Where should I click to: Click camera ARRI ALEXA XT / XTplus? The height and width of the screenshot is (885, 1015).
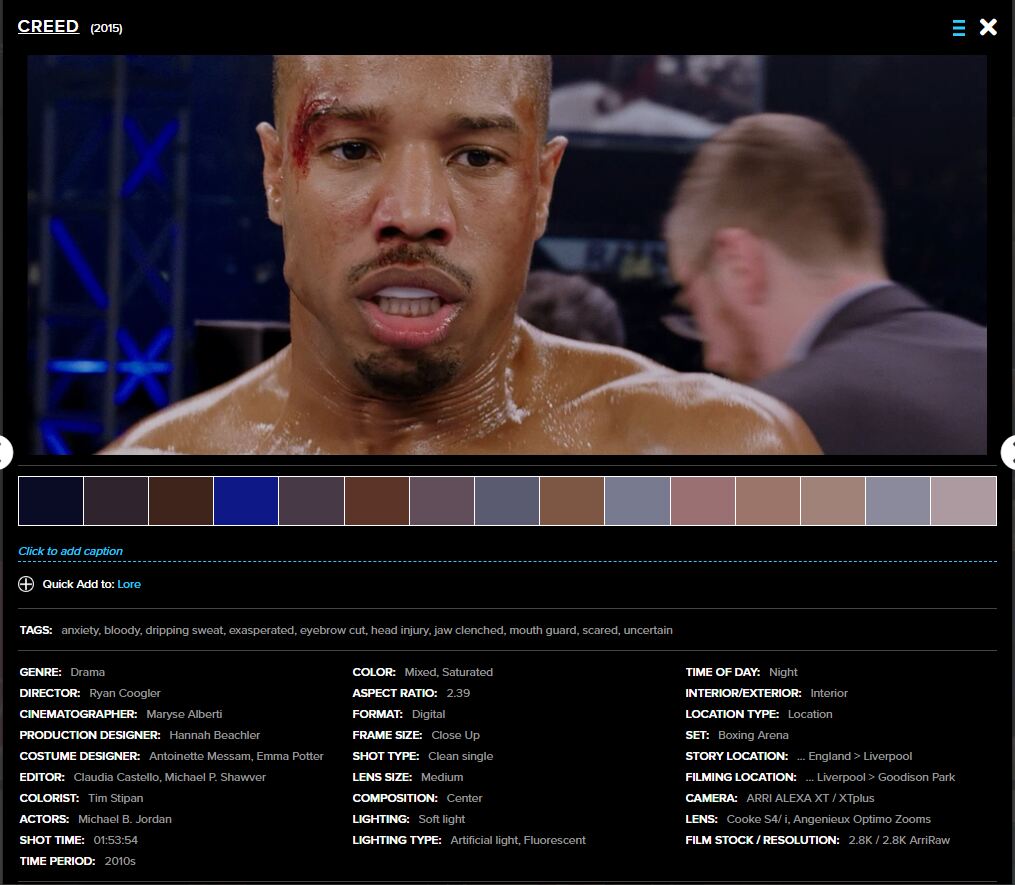[x=810, y=798]
